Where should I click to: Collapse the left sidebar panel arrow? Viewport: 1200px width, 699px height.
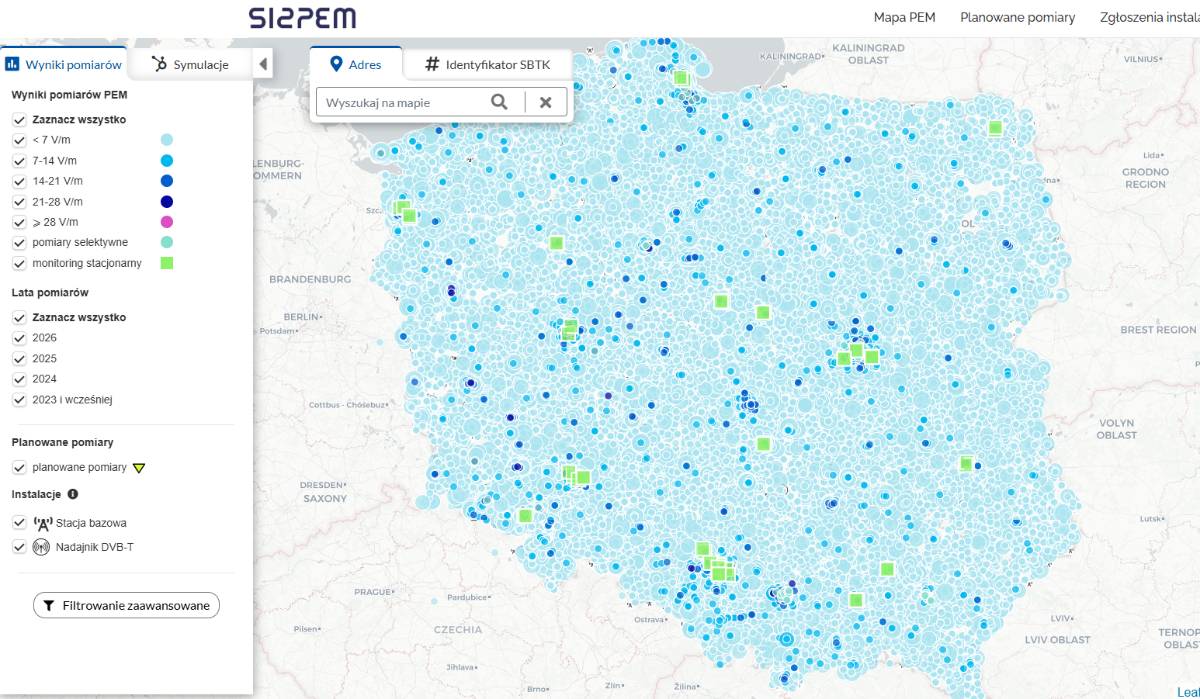pyautogui.click(x=263, y=65)
